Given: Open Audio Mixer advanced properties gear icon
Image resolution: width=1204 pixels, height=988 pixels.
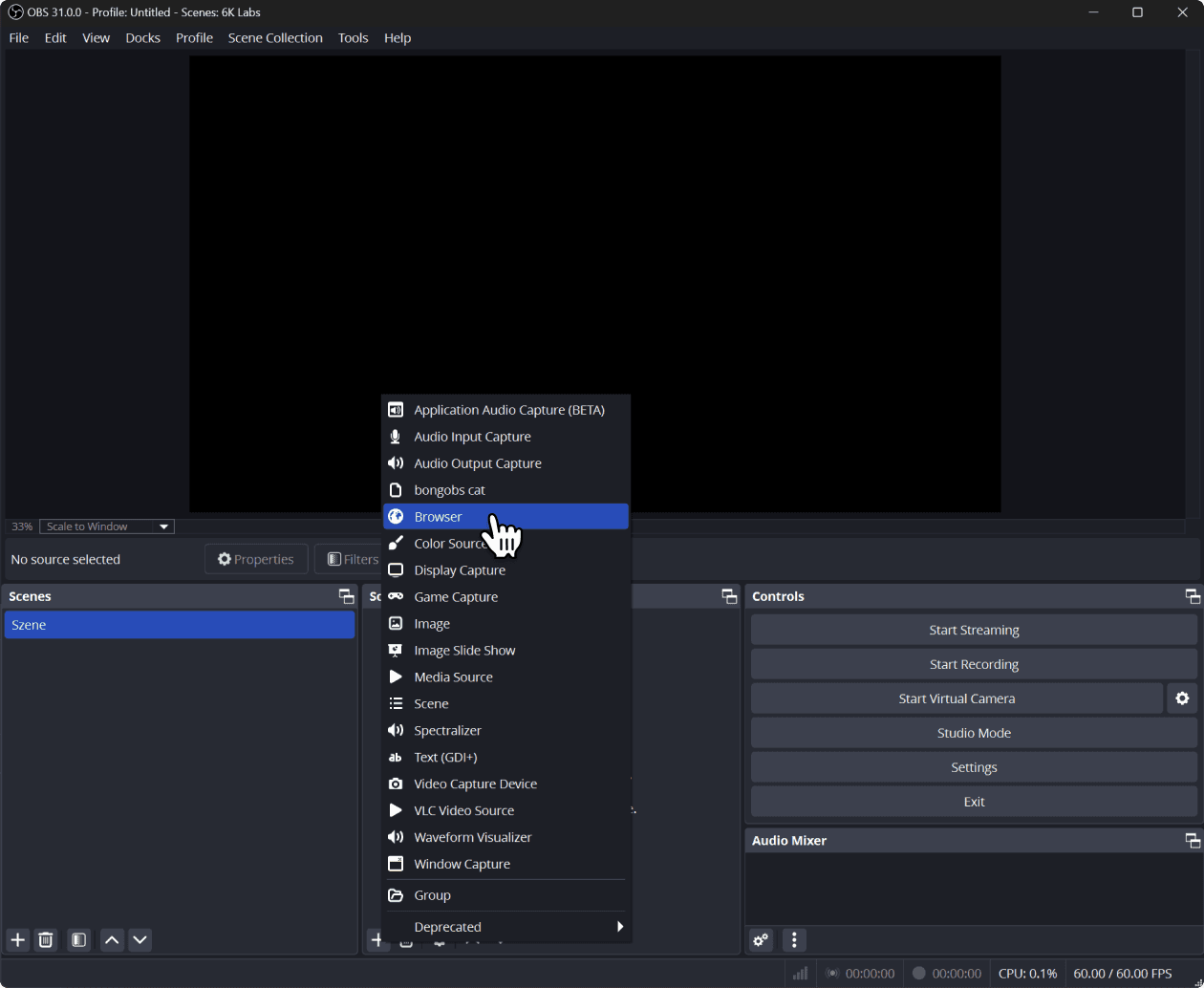Looking at the screenshot, I should click(x=761, y=940).
